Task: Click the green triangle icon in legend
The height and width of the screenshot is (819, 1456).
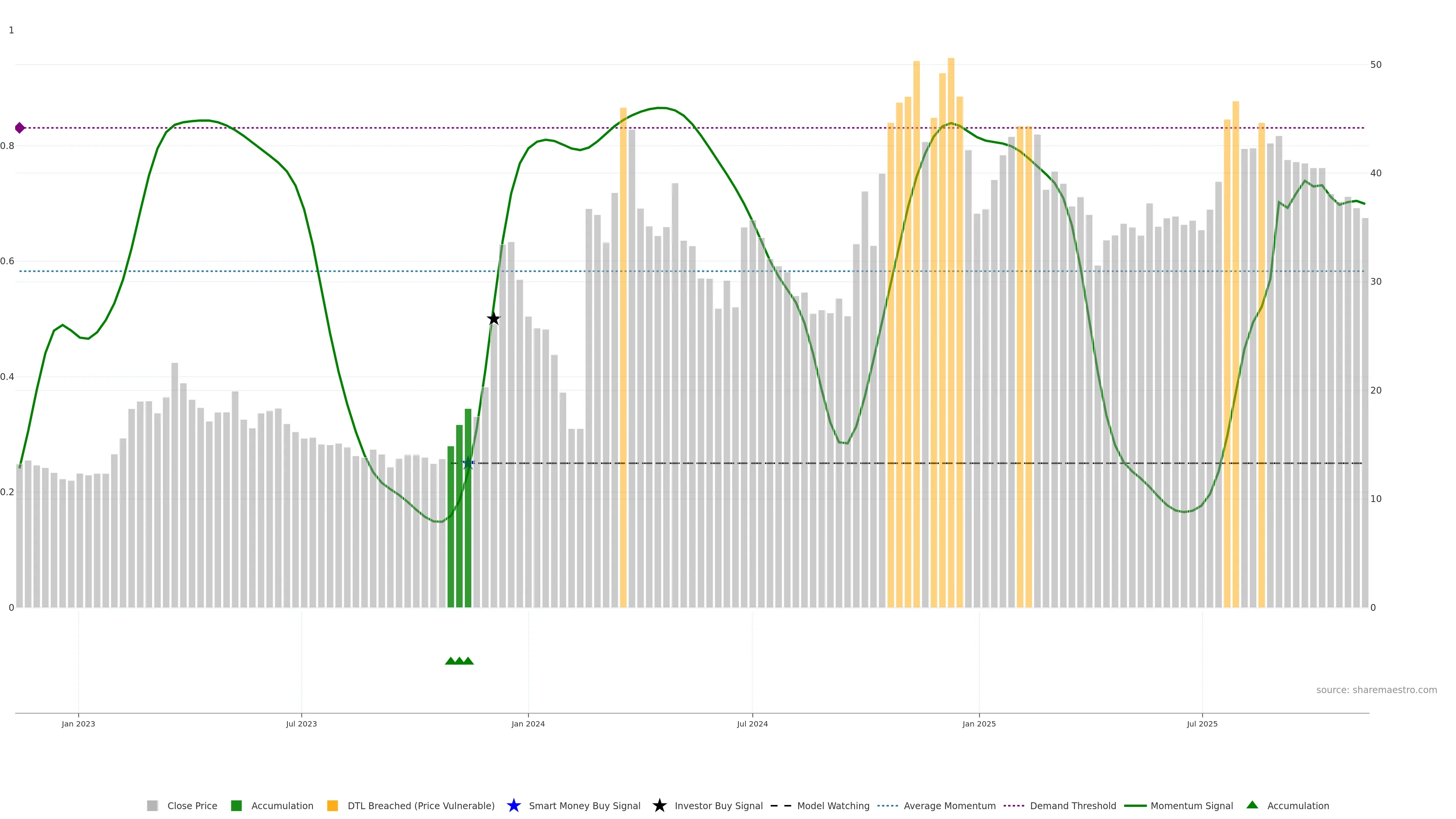Action: pyautogui.click(x=1252, y=805)
